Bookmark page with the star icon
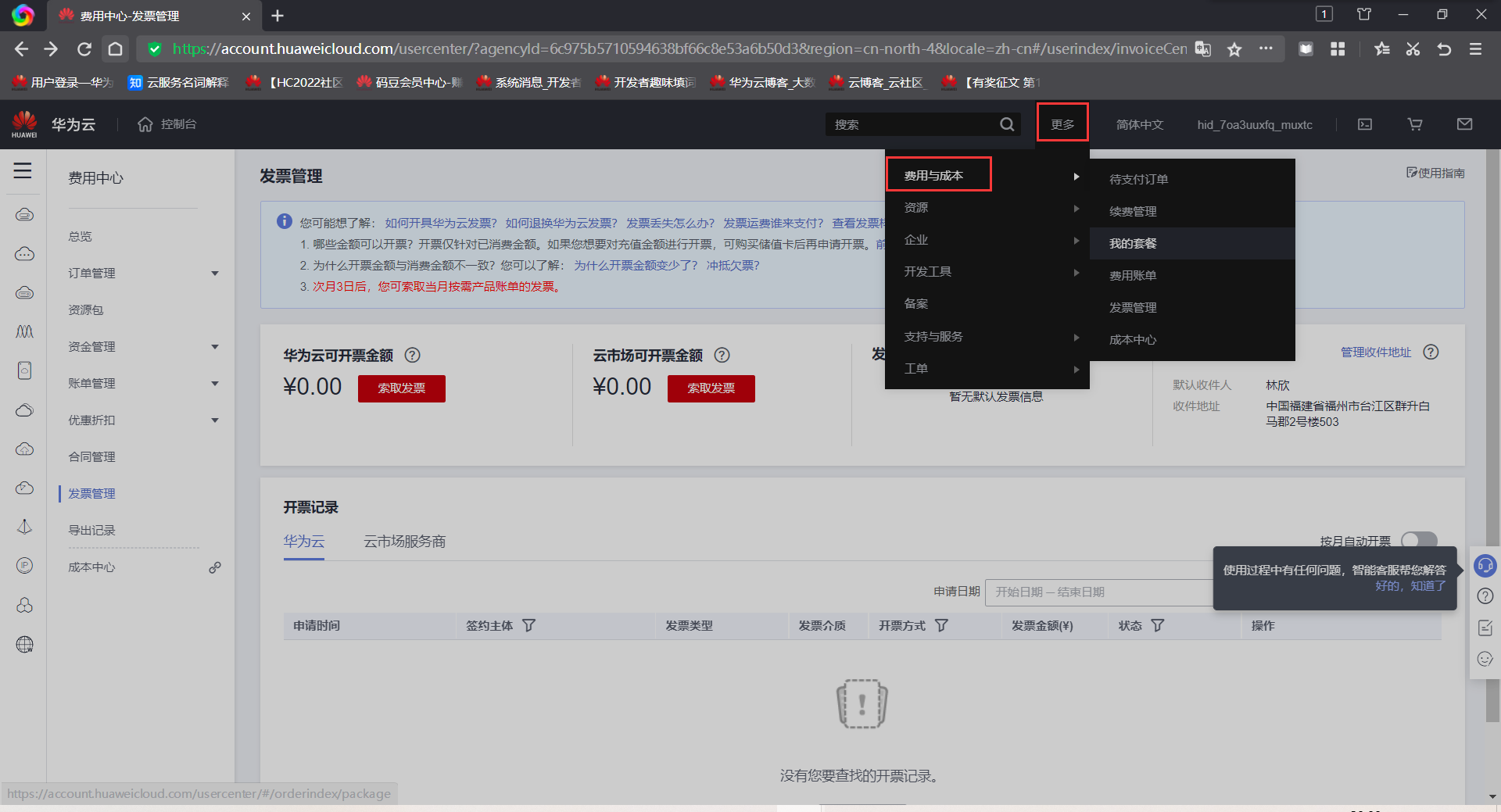Image resolution: width=1501 pixels, height=812 pixels. click(x=1234, y=49)
